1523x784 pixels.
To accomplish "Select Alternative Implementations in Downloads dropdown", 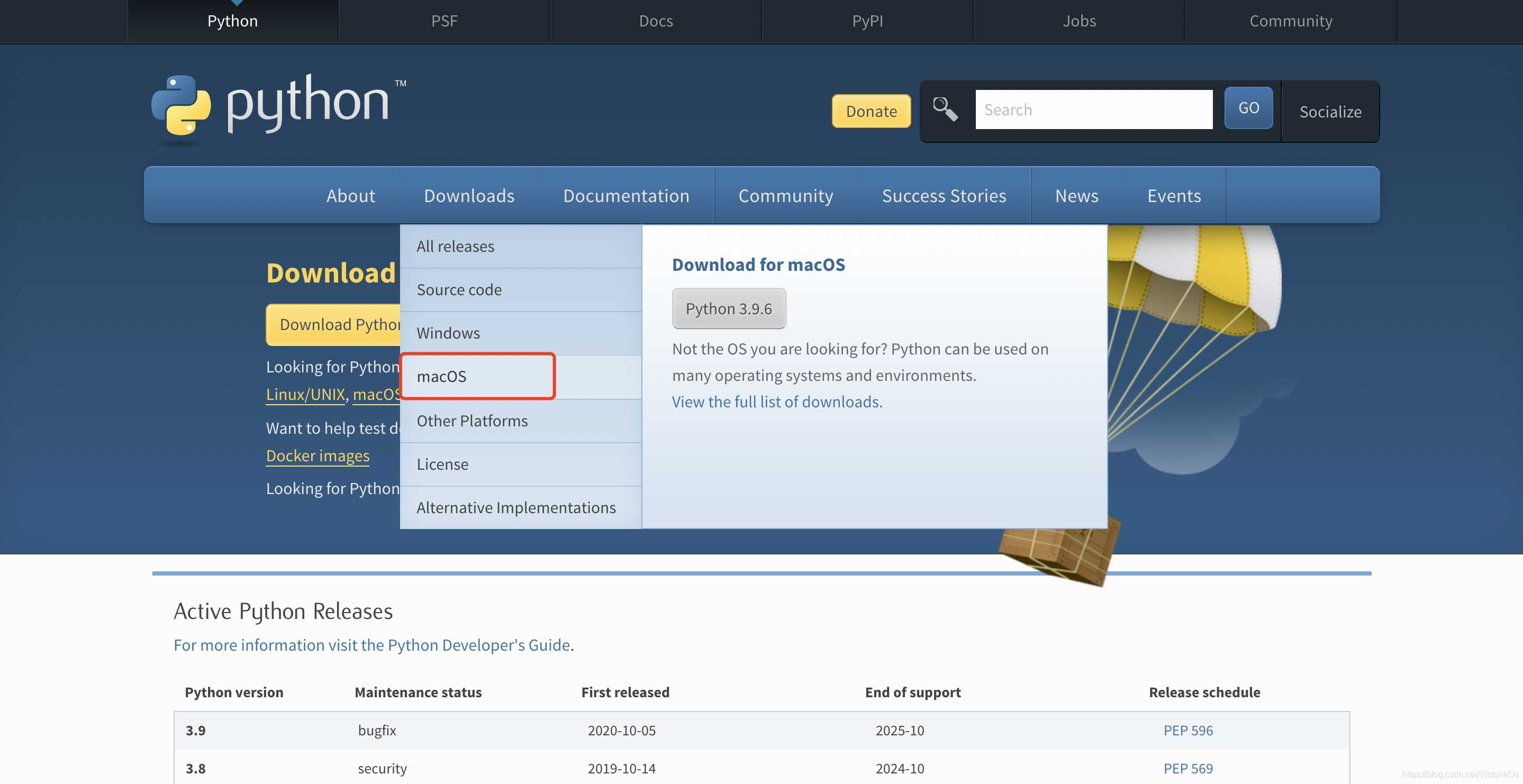I will coord(521,507).
